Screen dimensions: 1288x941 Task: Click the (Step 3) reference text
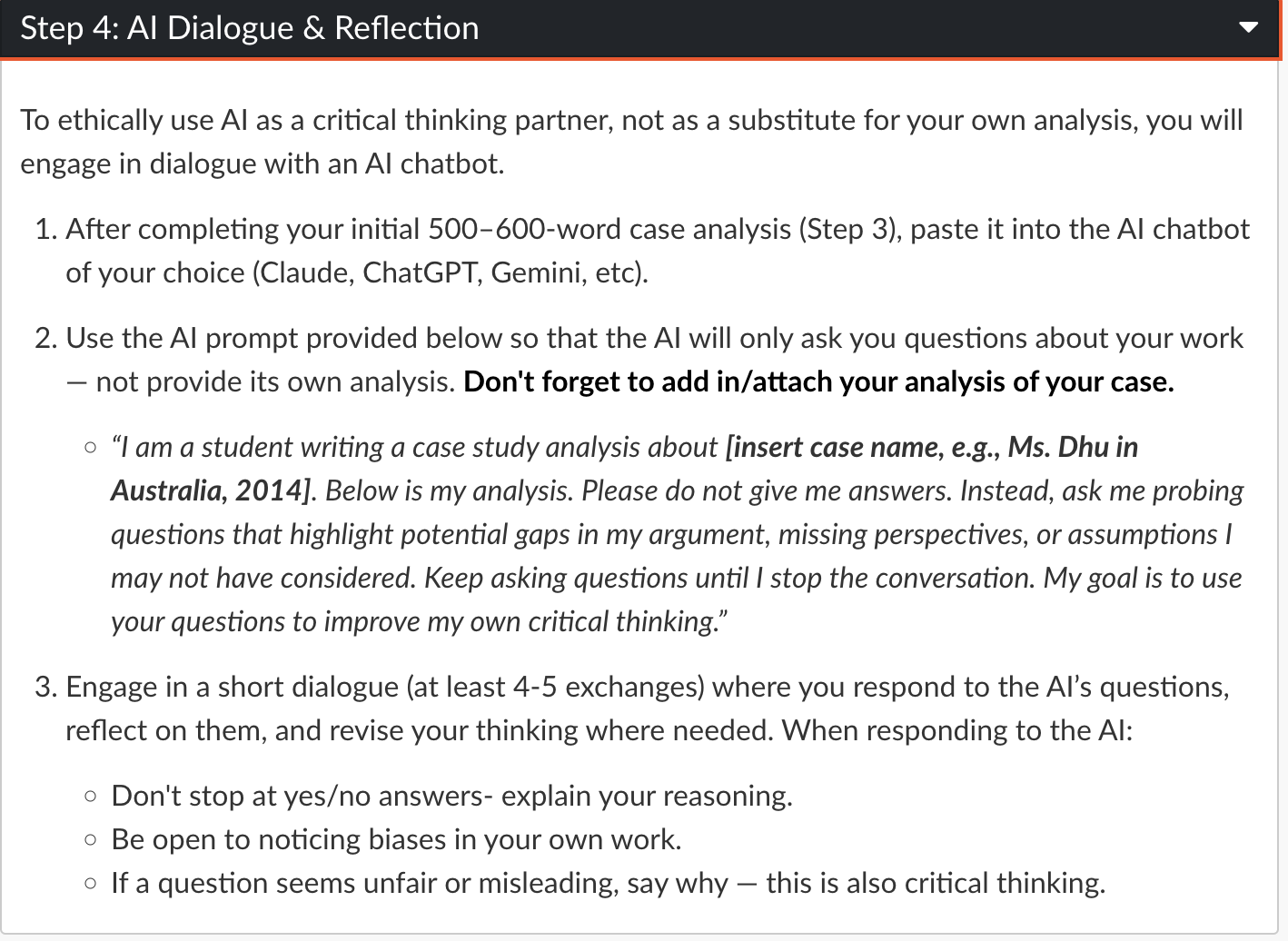click(x=850, y=229)
